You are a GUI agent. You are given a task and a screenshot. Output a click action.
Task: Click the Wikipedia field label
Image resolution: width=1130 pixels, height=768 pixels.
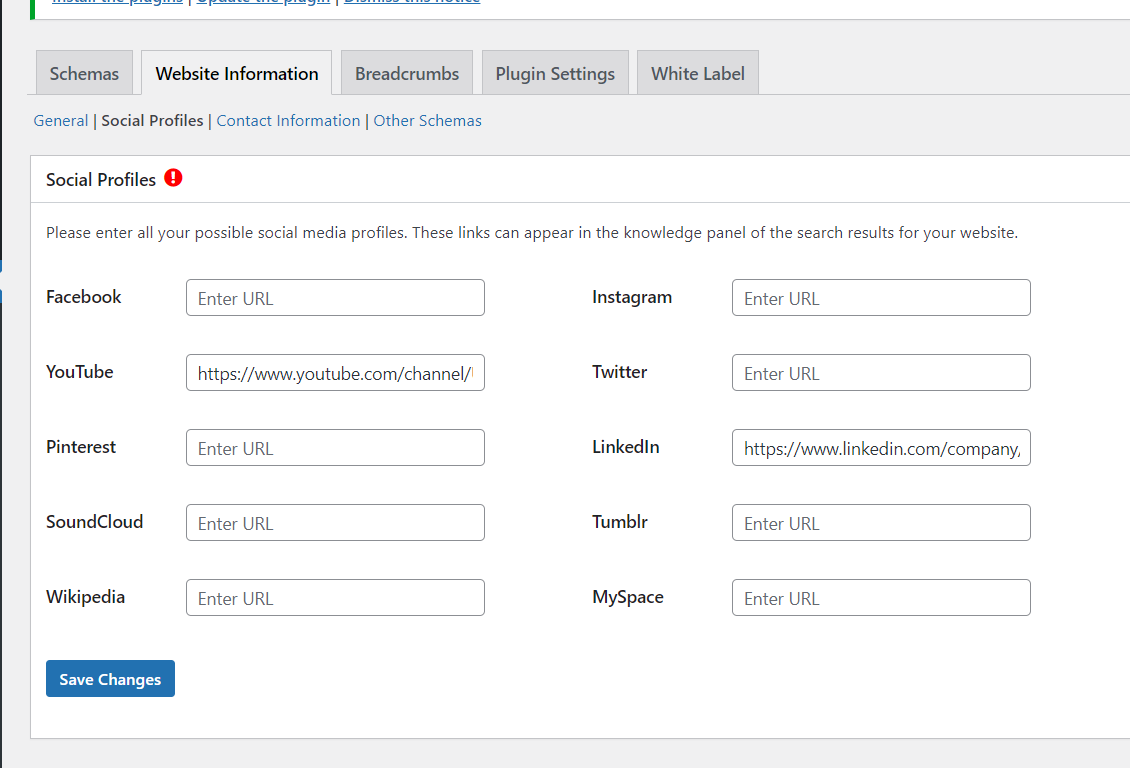pyautogui.click(x=86, y=597)
